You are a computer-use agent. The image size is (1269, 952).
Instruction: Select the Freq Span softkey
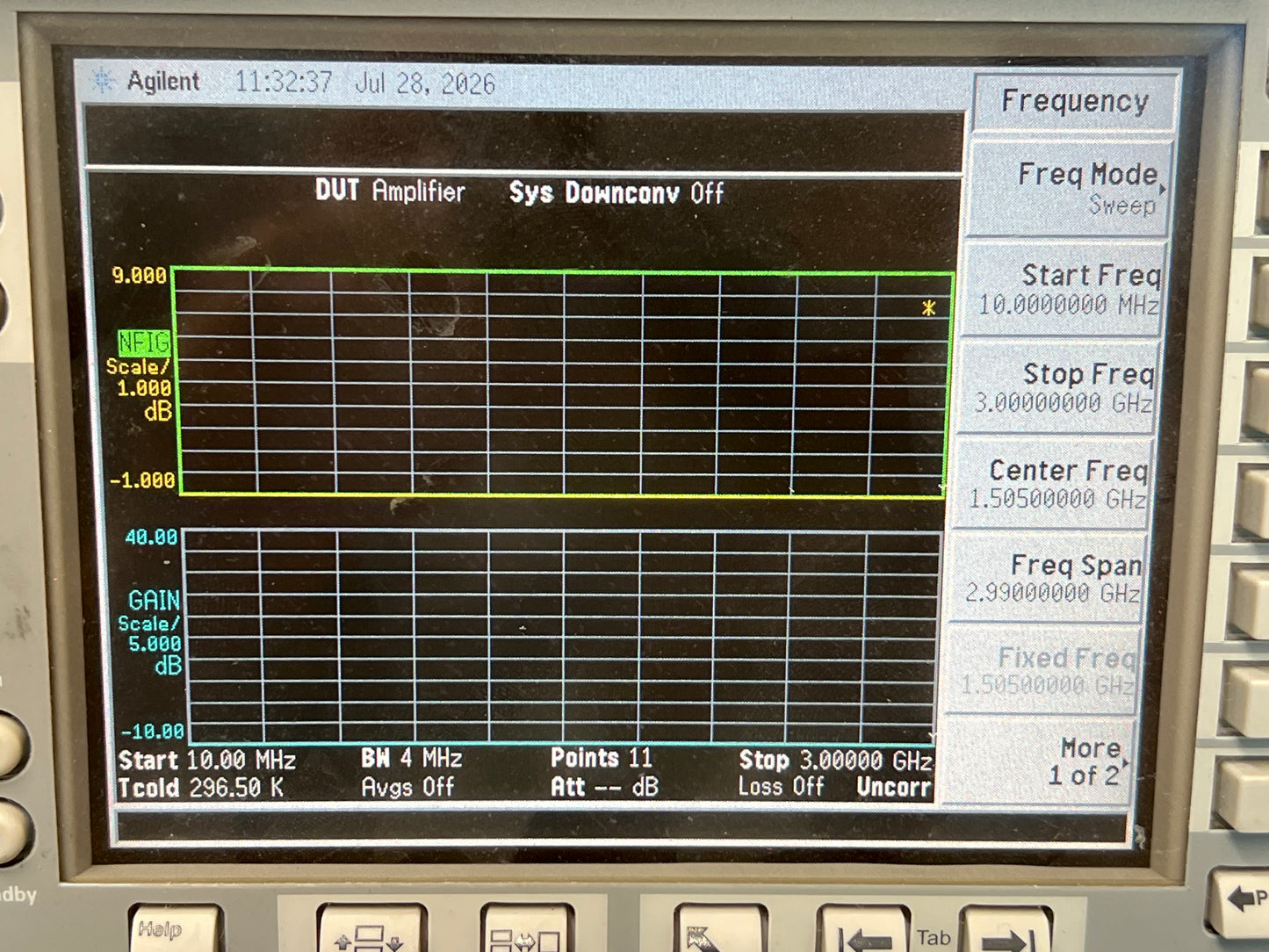coord(1047,578)
